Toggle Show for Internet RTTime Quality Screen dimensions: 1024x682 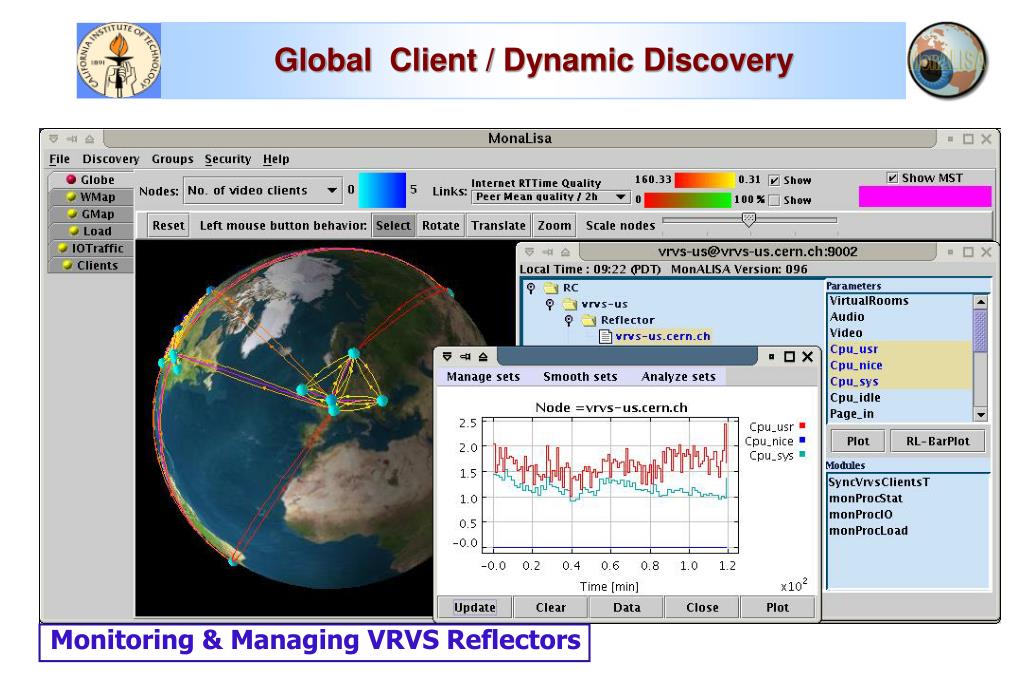(x=775, y=180)
